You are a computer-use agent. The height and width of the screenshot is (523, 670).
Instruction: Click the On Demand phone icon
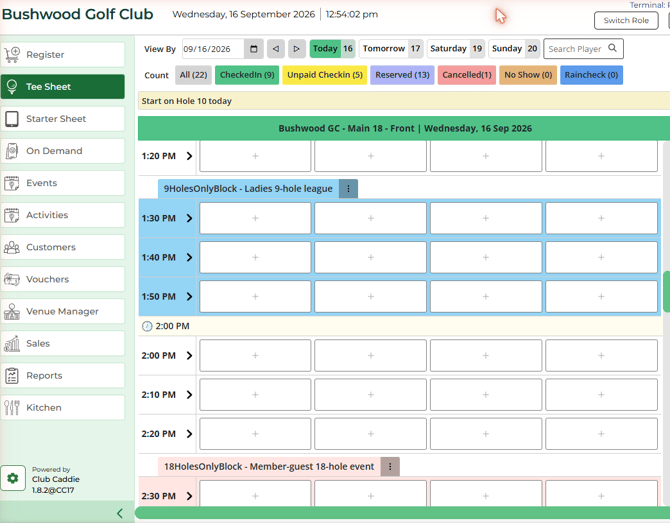pyautogui.click(x=12, y=151)
